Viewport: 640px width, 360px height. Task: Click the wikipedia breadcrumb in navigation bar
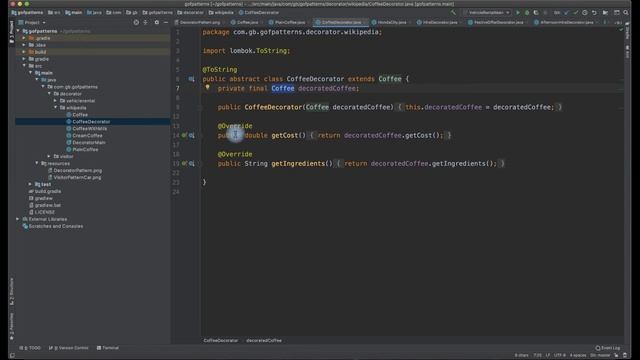pos(221,13)
